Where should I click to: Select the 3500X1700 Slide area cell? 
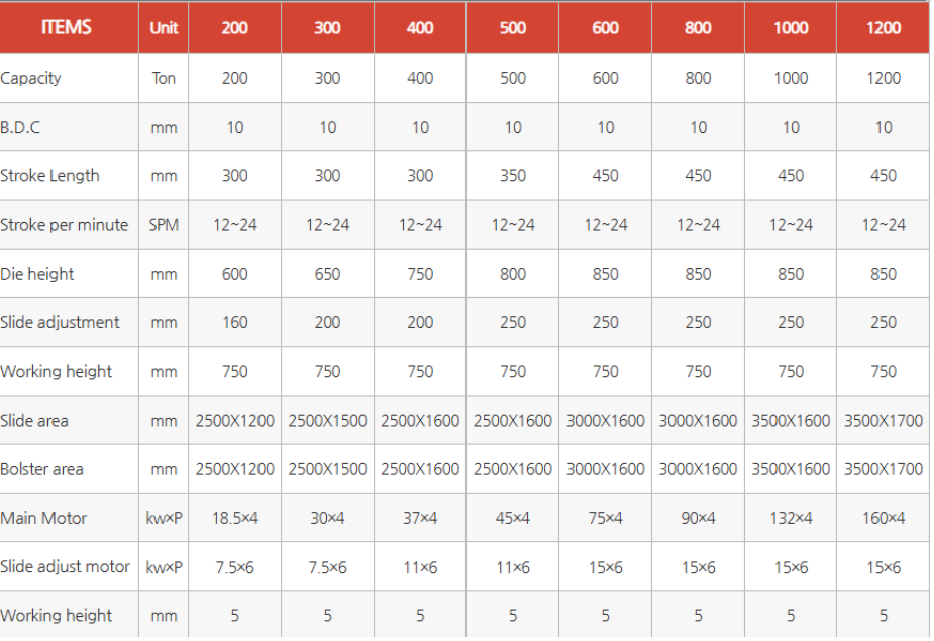(884, 421)
